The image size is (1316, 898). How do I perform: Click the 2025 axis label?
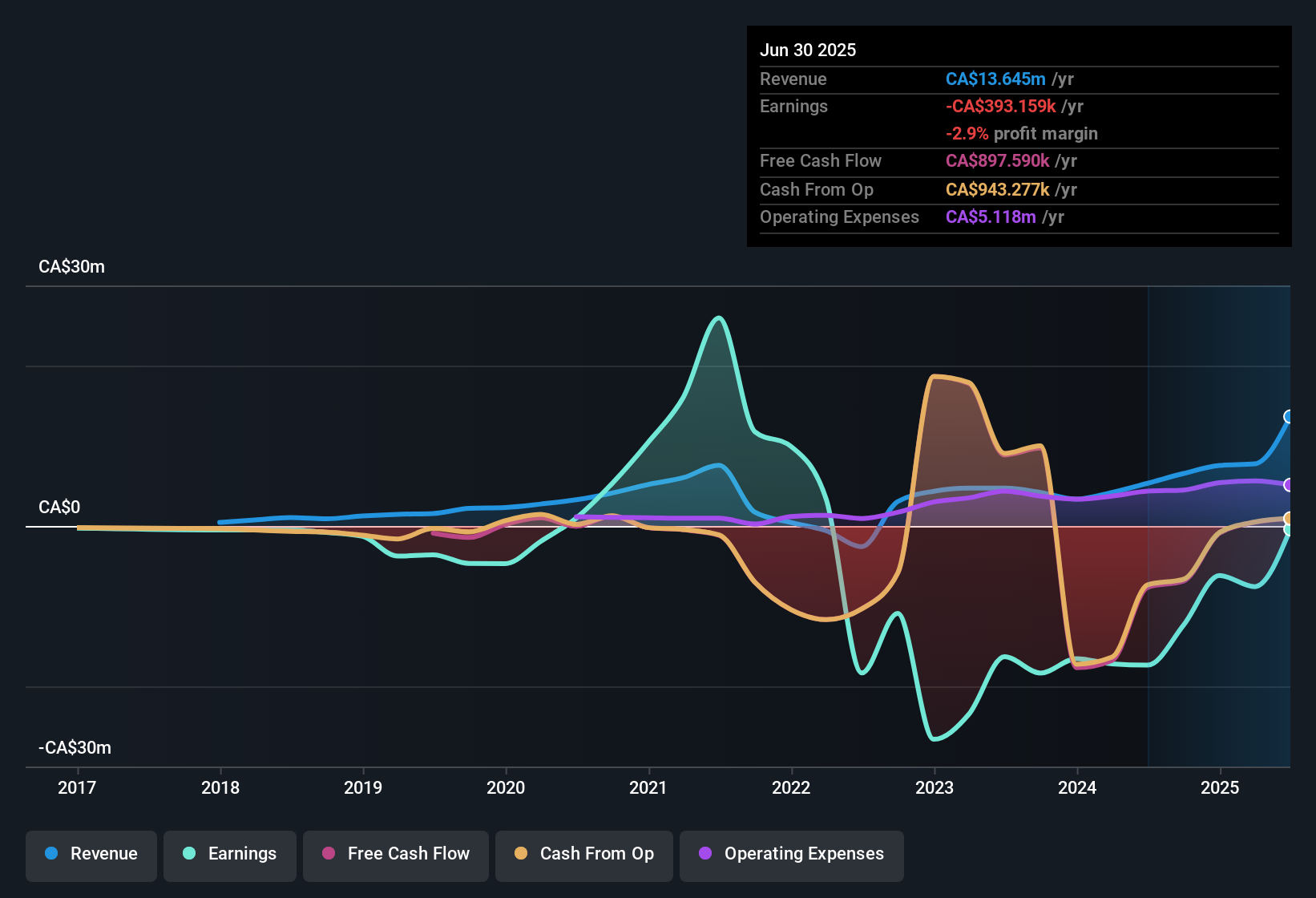pos(1220,788)
